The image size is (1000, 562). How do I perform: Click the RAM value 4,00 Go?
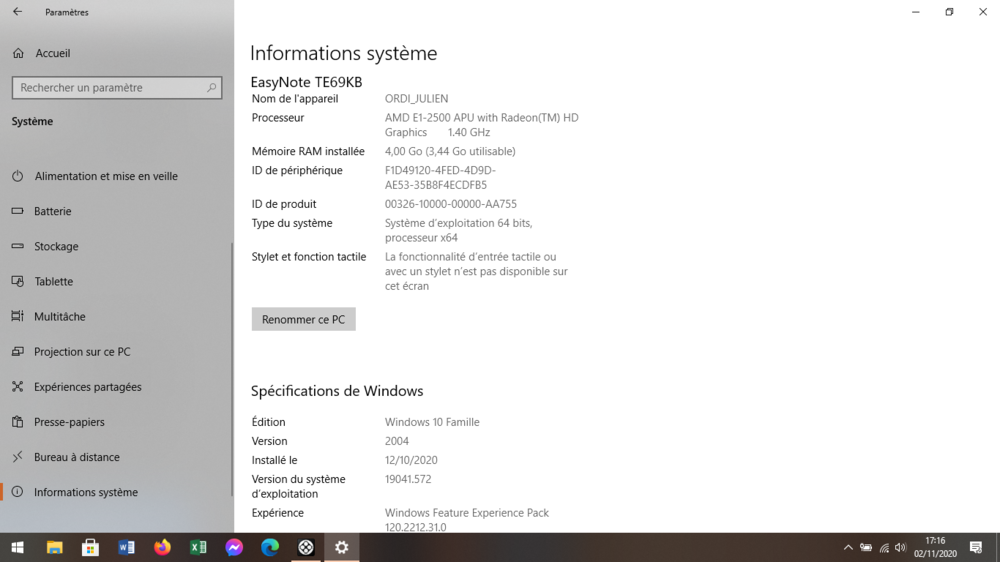tap(403, 151)
